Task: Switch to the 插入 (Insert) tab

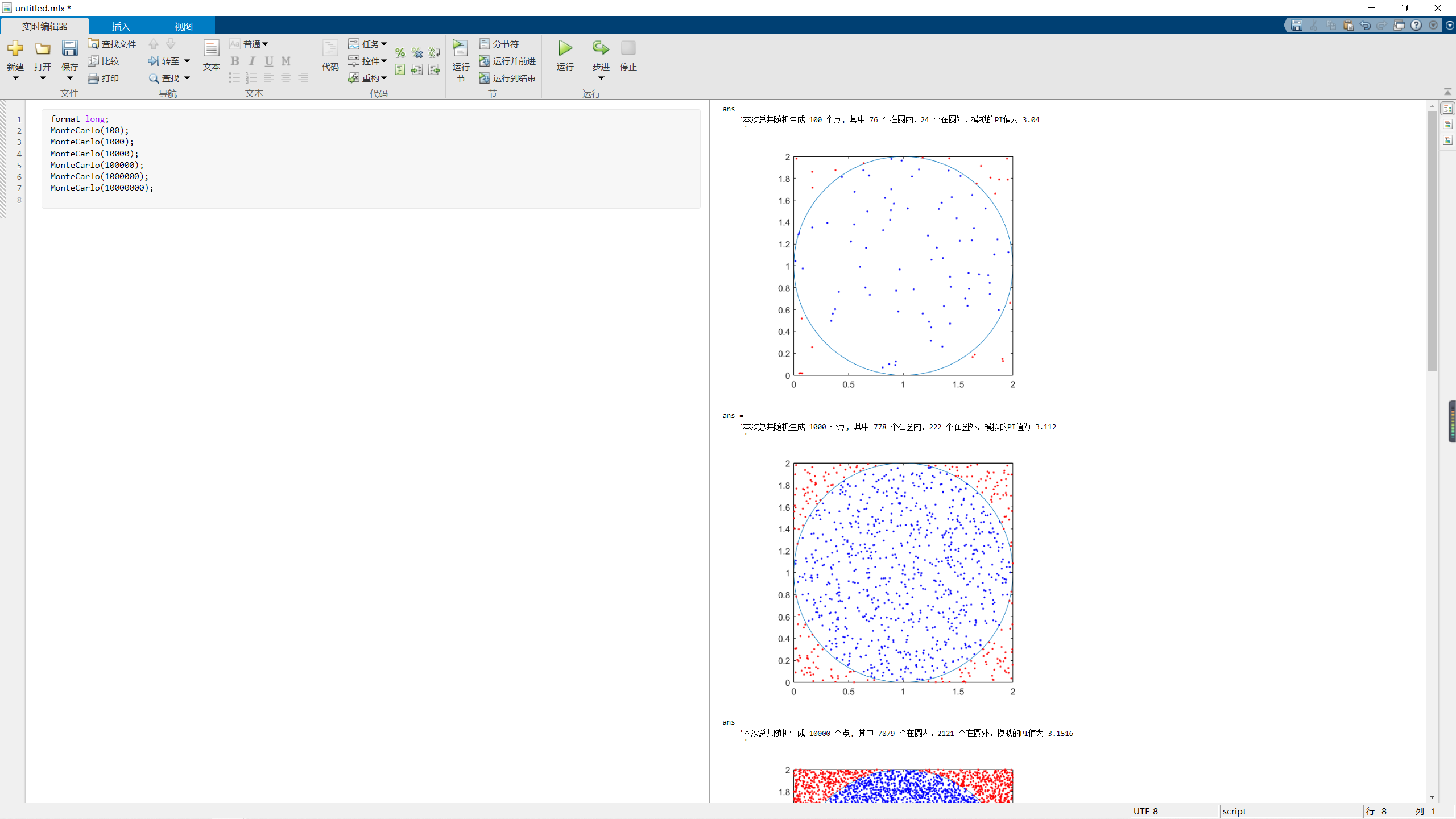Action: tap(121, 26)
